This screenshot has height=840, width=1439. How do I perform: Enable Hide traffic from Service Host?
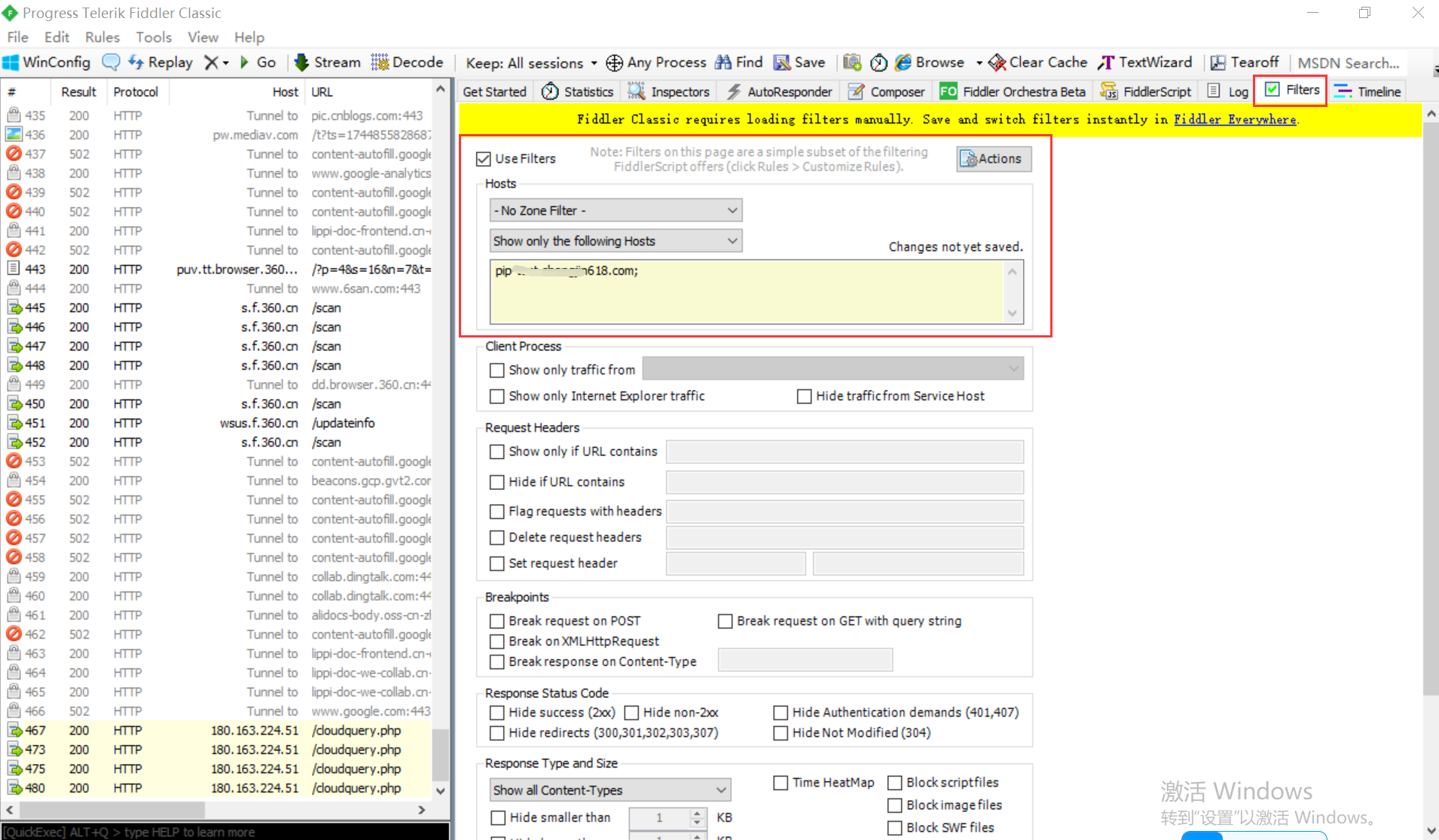click(804, 396)
